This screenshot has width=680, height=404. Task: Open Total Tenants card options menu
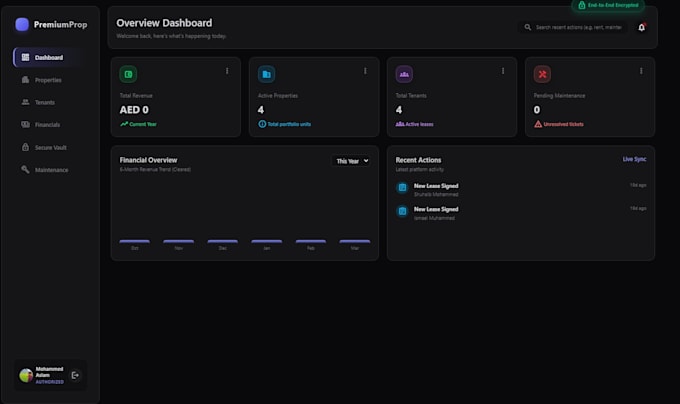pos(503,71)
